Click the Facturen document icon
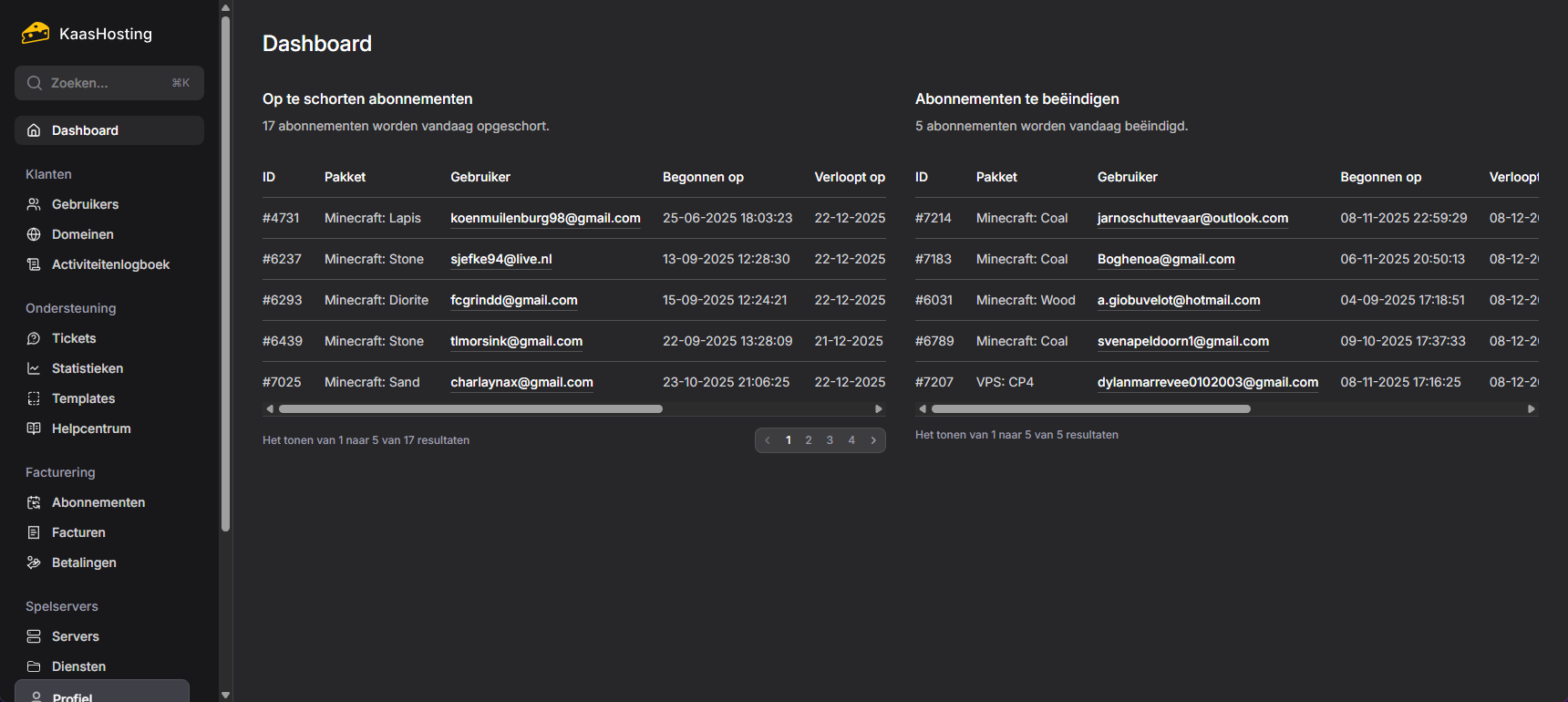 pyautogui.click(x=34, y=532)
